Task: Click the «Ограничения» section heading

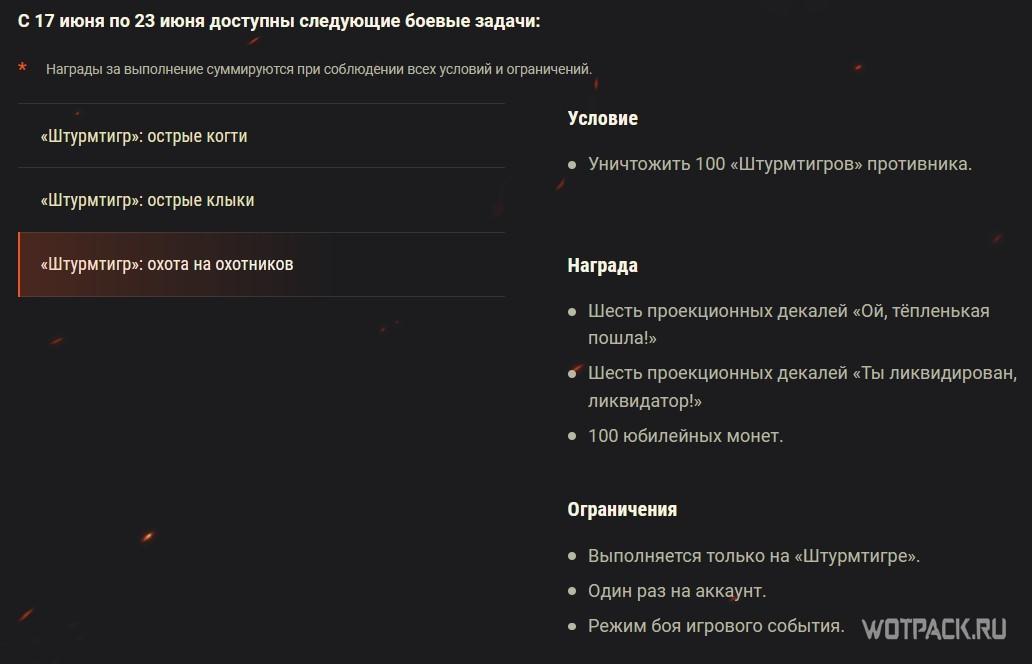Action: tap(622, 509)
